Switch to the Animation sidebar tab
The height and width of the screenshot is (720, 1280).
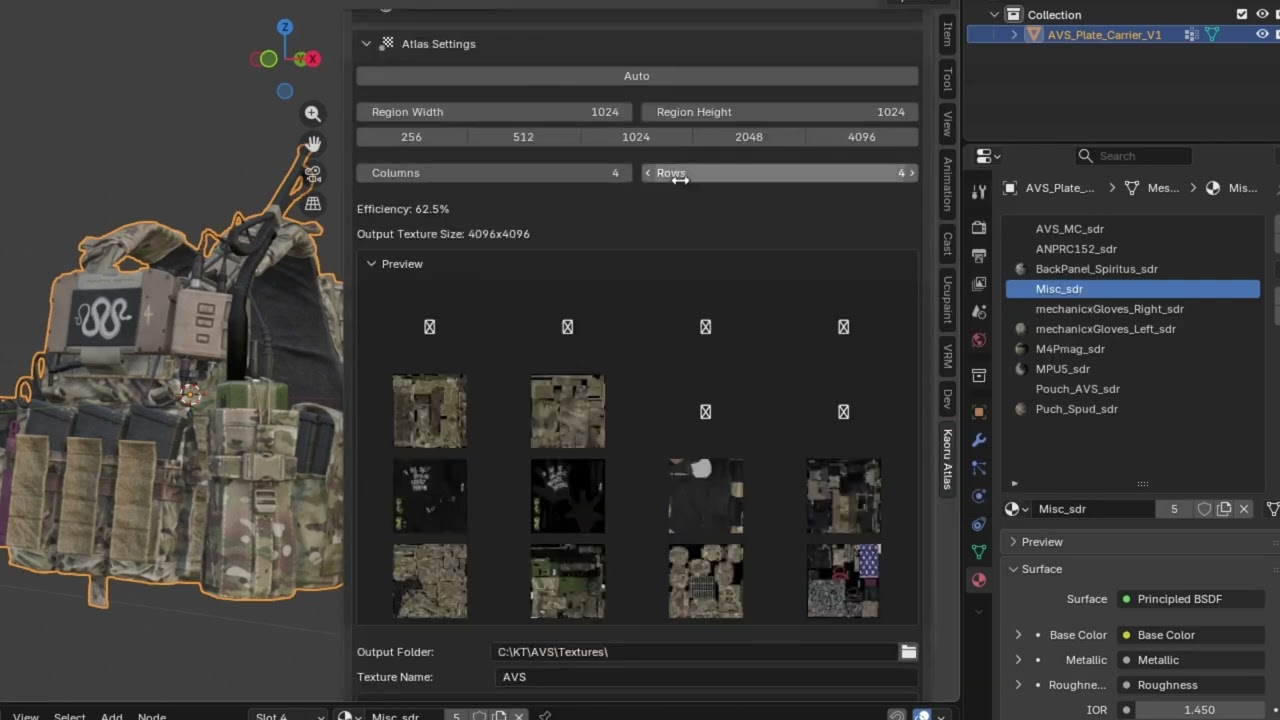[x=947, y=185]
